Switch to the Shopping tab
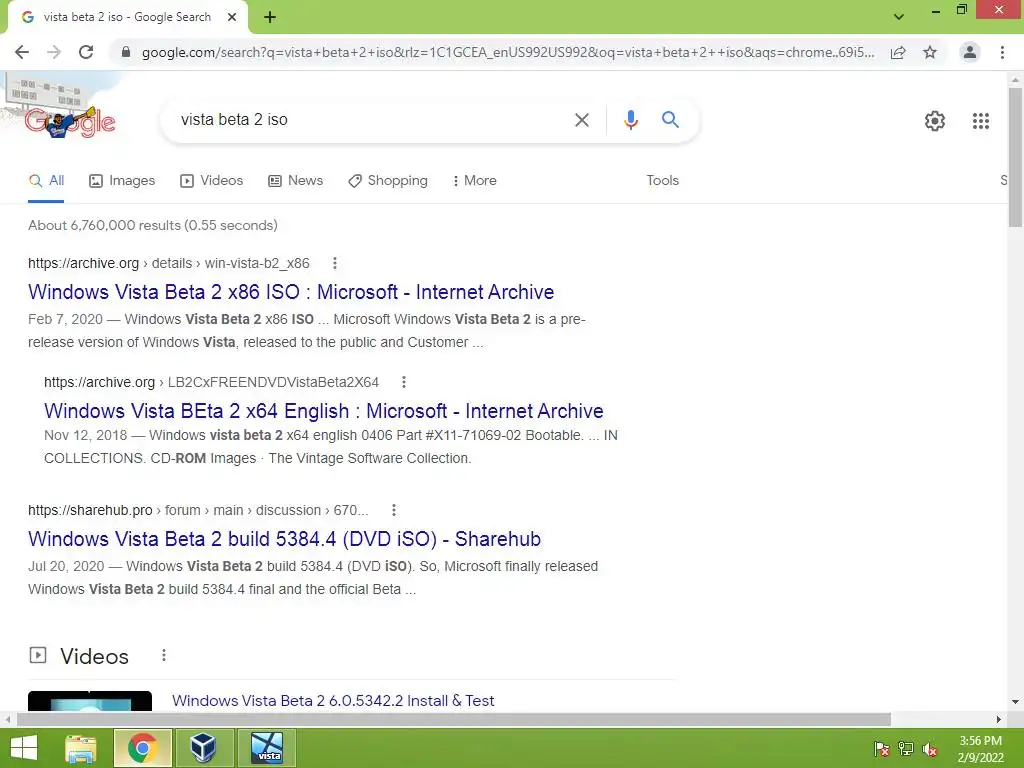 click(x=388, y=180)
